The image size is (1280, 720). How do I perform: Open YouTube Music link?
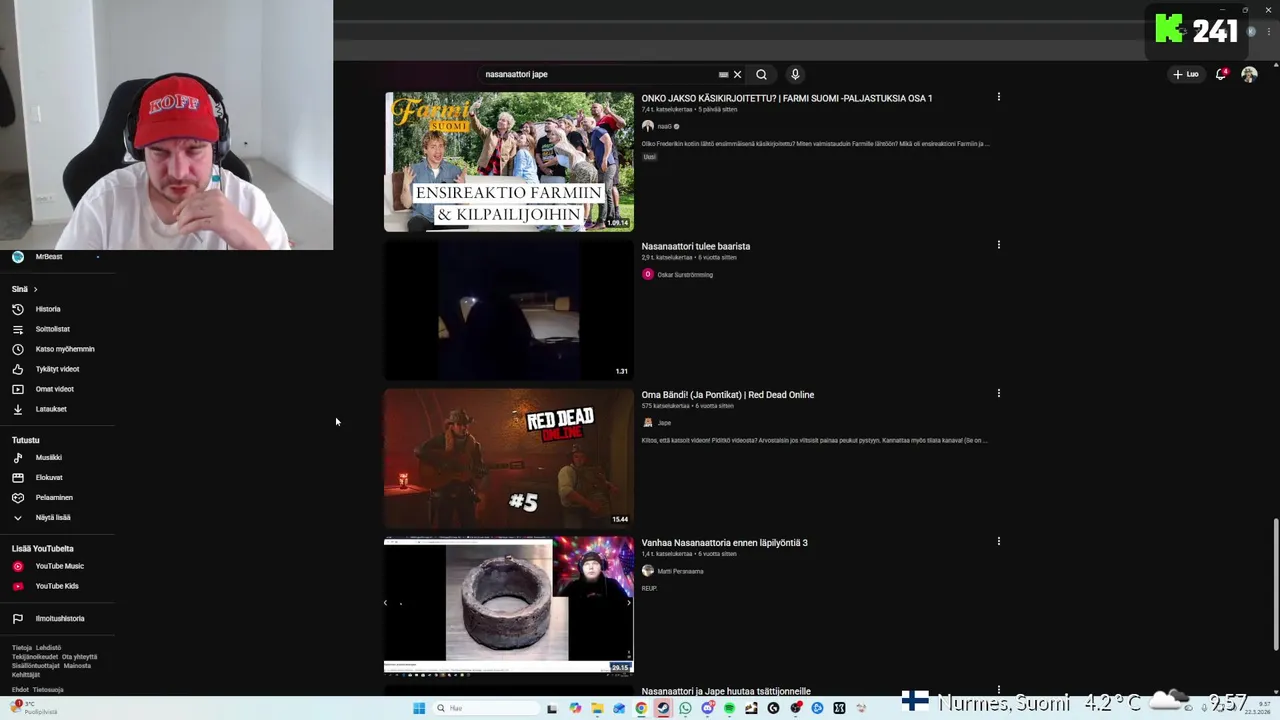click(59, 566)
